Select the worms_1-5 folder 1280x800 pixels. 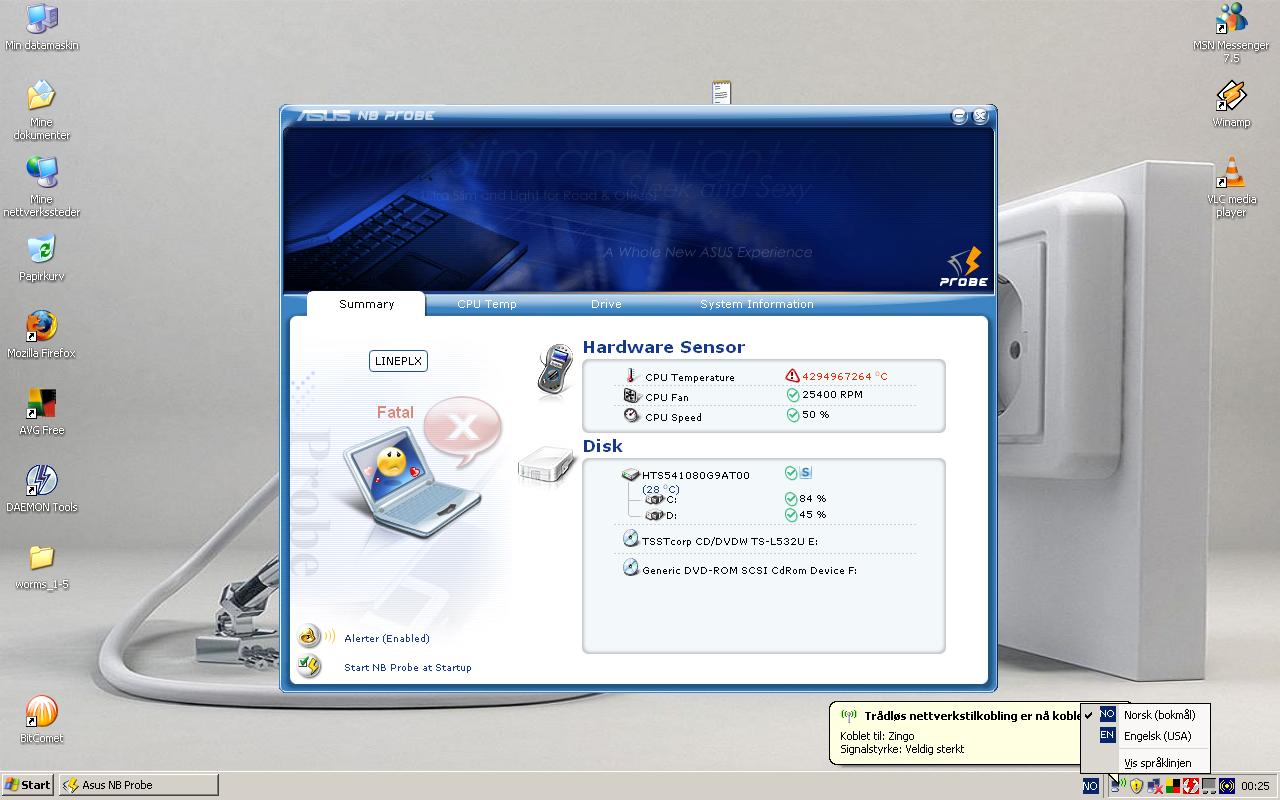click(x=41, y=566)
